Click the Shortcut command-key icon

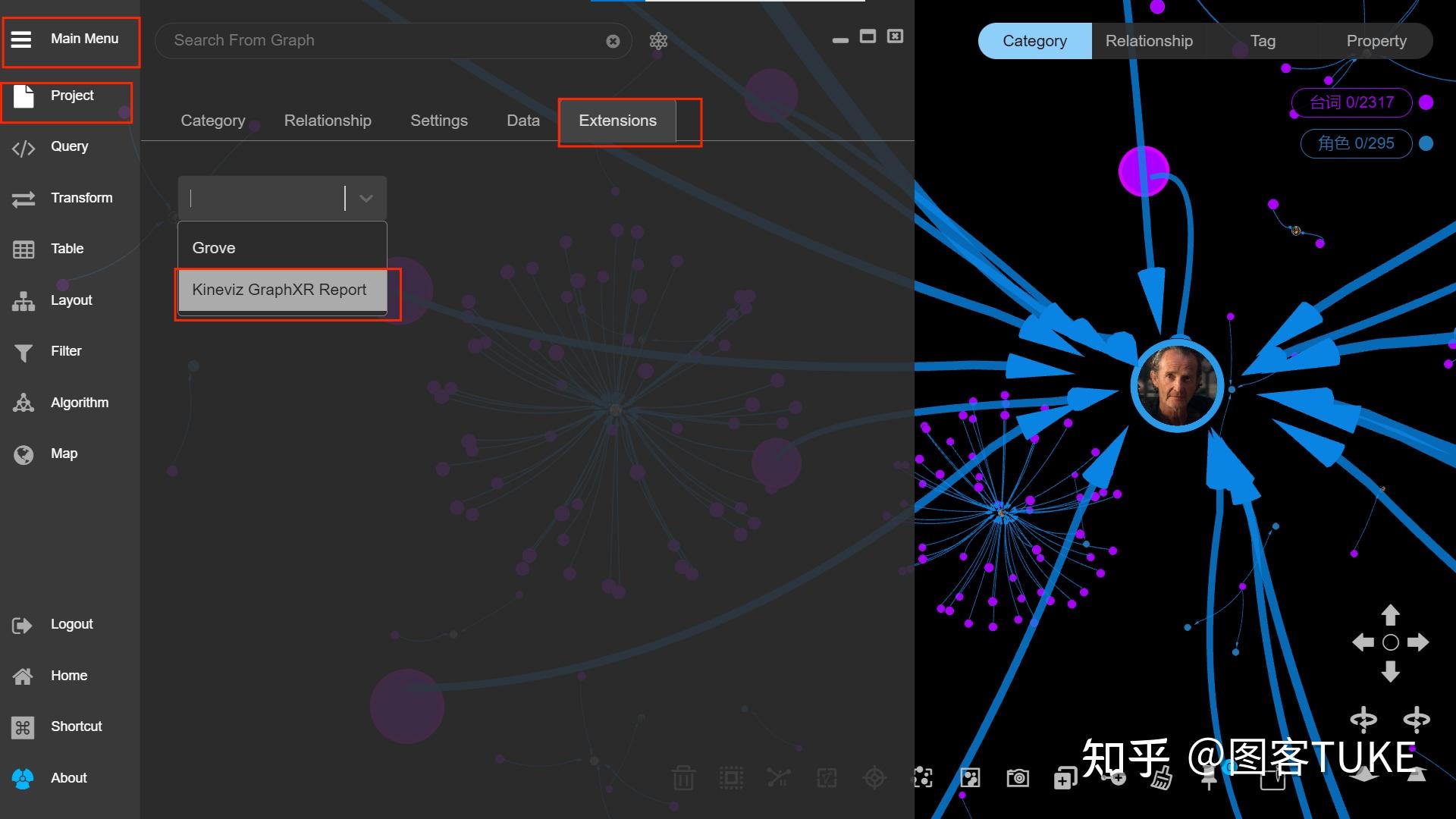pos(23,727)
